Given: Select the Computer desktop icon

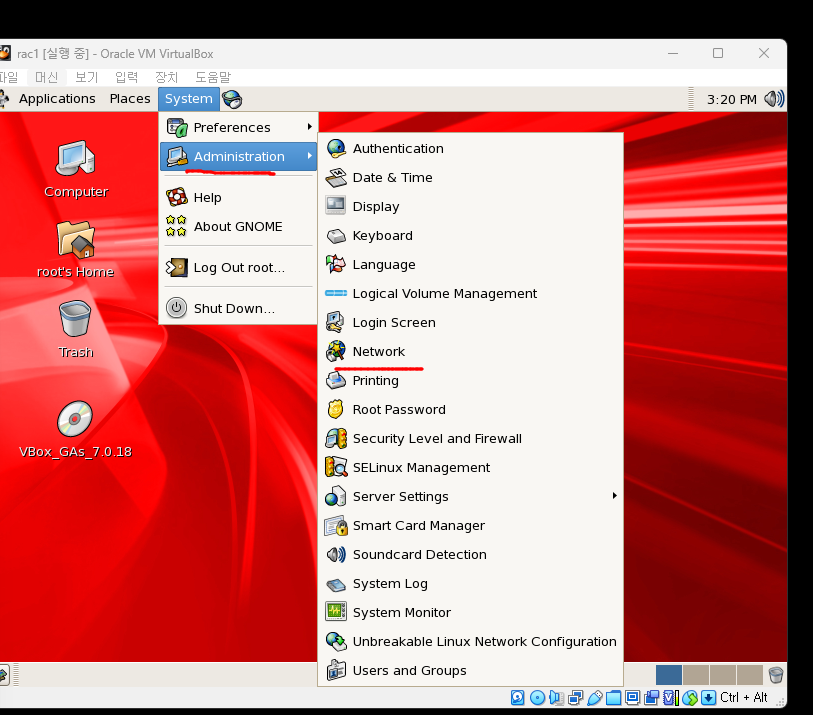Looking at the screenshot, I should coord(76,169).
